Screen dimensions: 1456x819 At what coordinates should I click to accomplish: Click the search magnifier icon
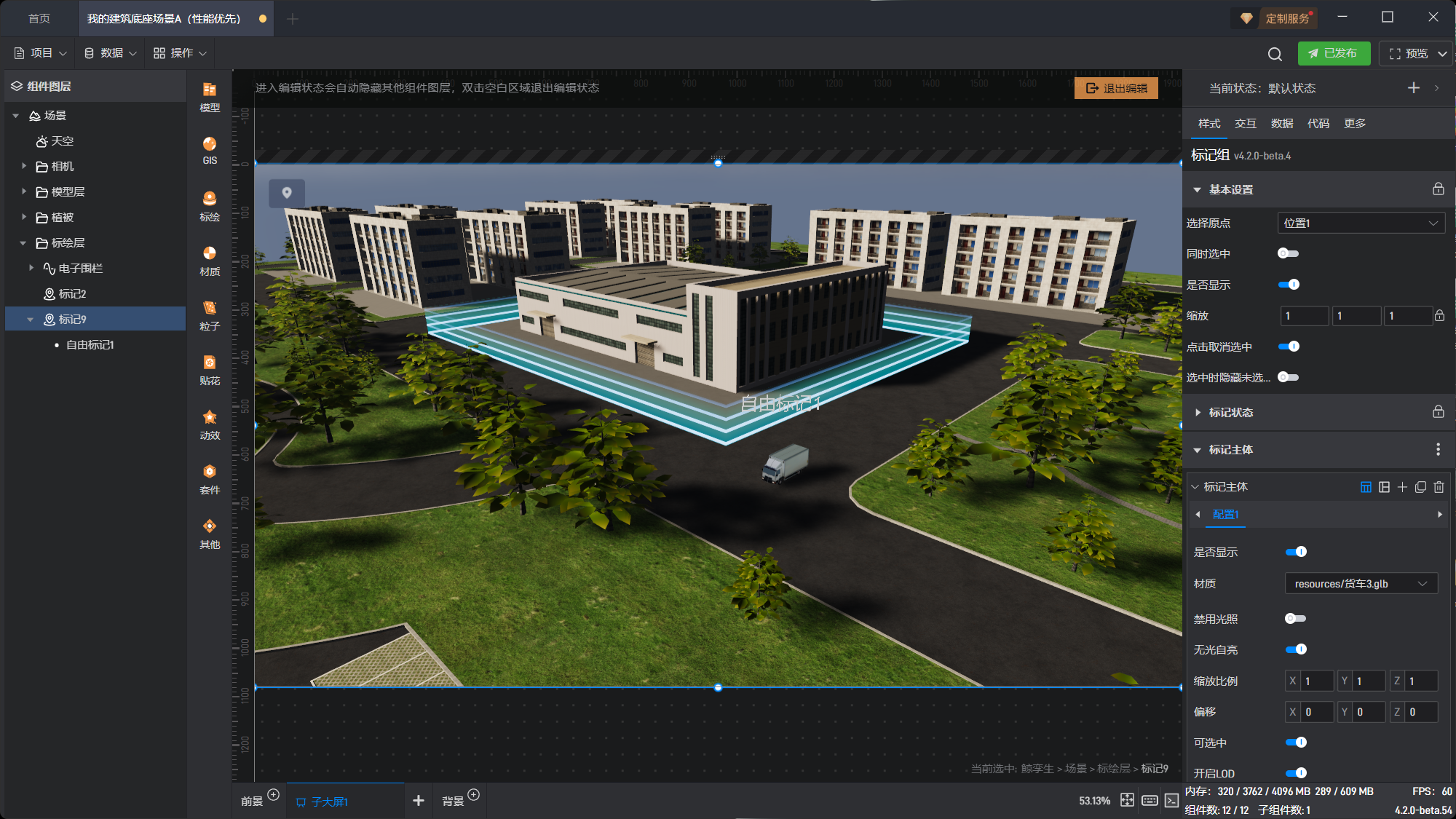click(1275, 54)
